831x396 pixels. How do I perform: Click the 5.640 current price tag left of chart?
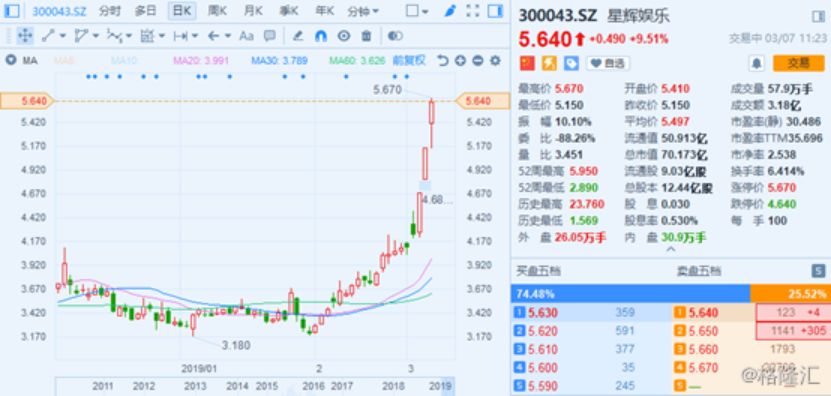[27, 101]
